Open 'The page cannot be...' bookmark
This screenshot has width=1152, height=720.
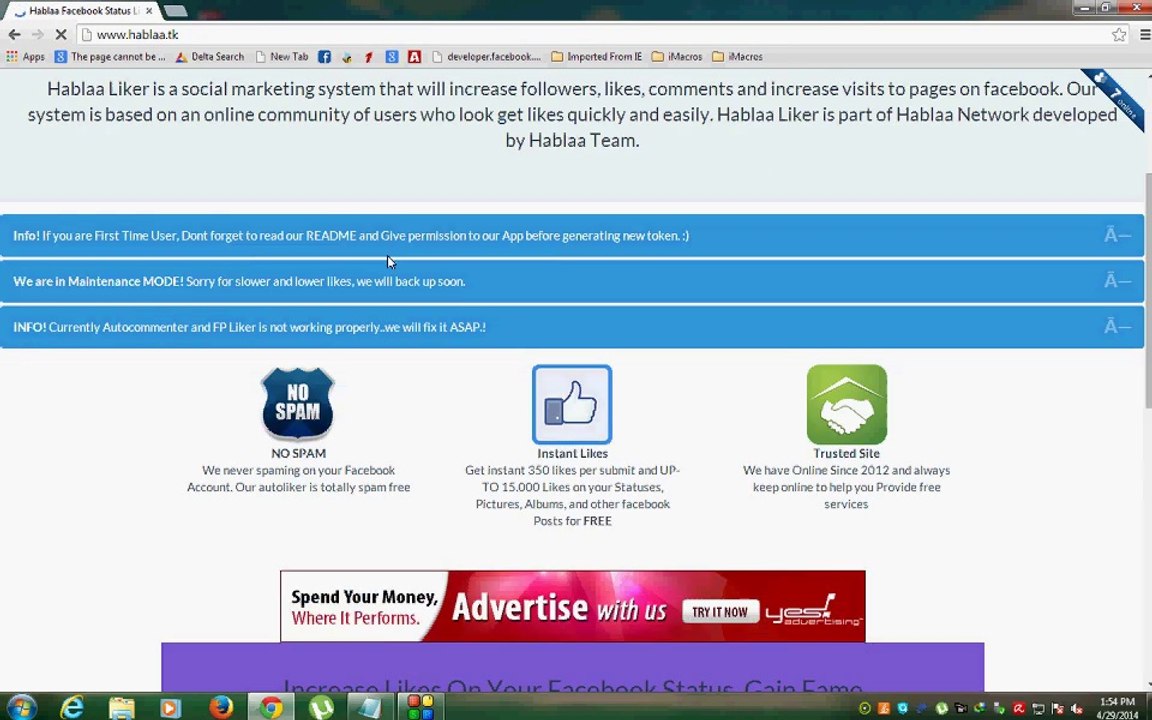point(110,57)
